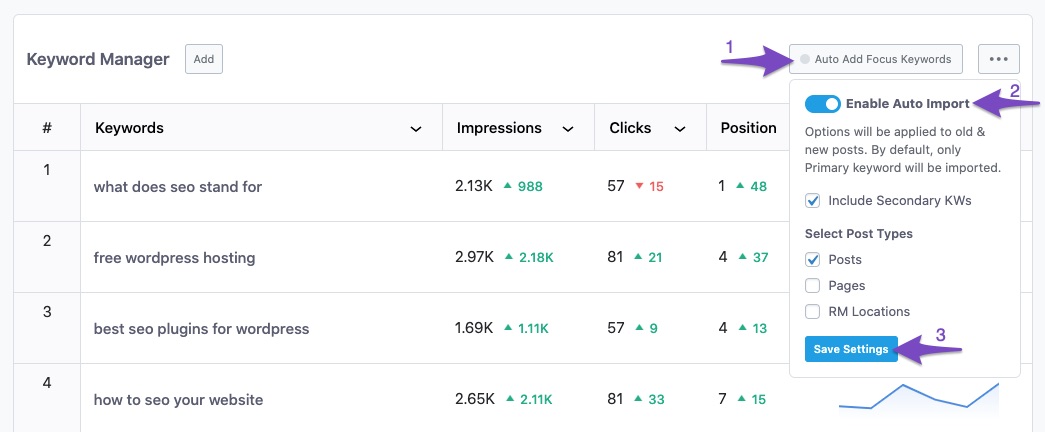Toggle the Enable Auto Import switch
This screenshot has width=1045, height=432.
[822, 104]
